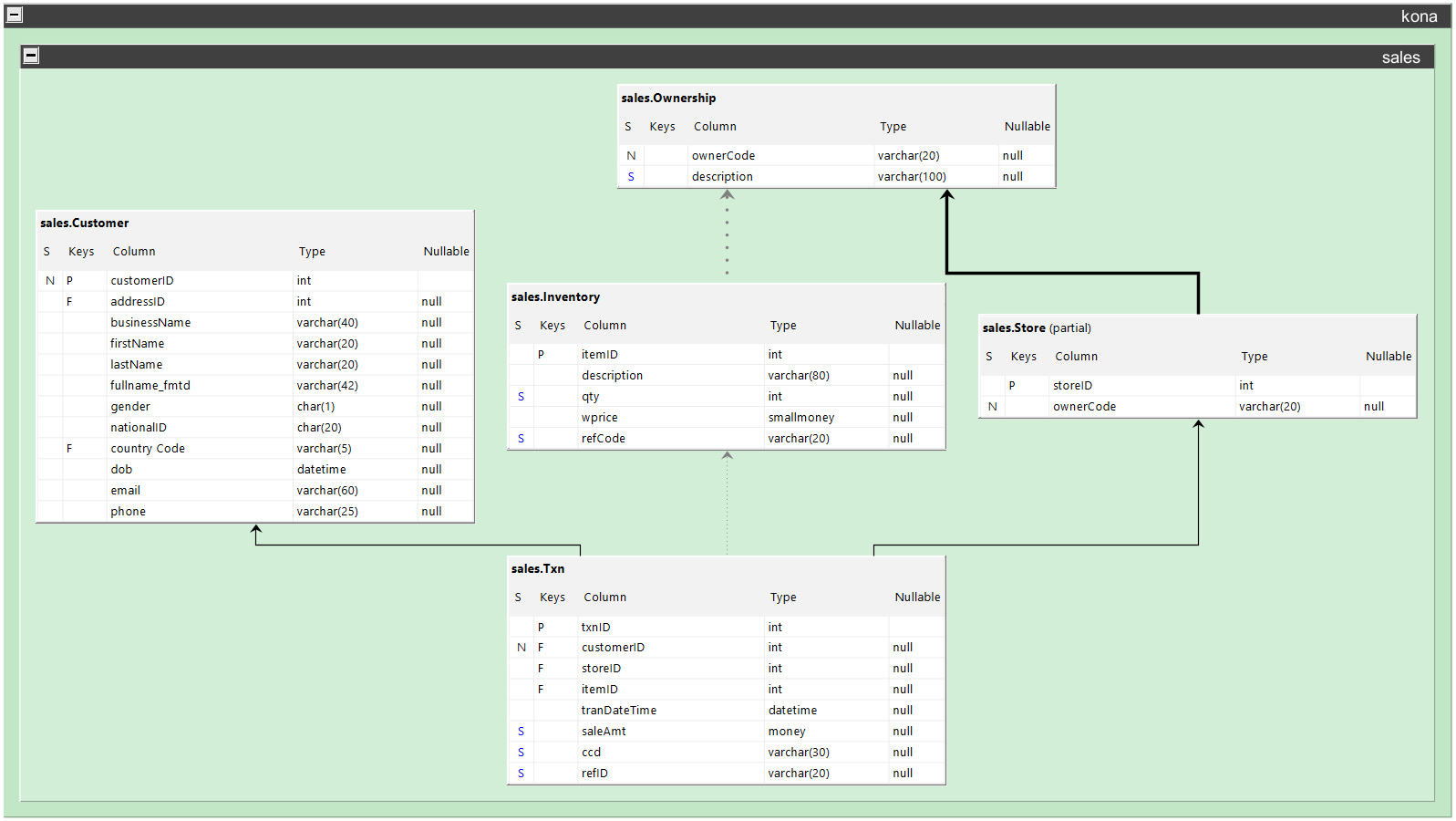This screenshot has width=1456, height=821.
Task: Select txnID row in sales.Txn
Action: pos(727,627)
